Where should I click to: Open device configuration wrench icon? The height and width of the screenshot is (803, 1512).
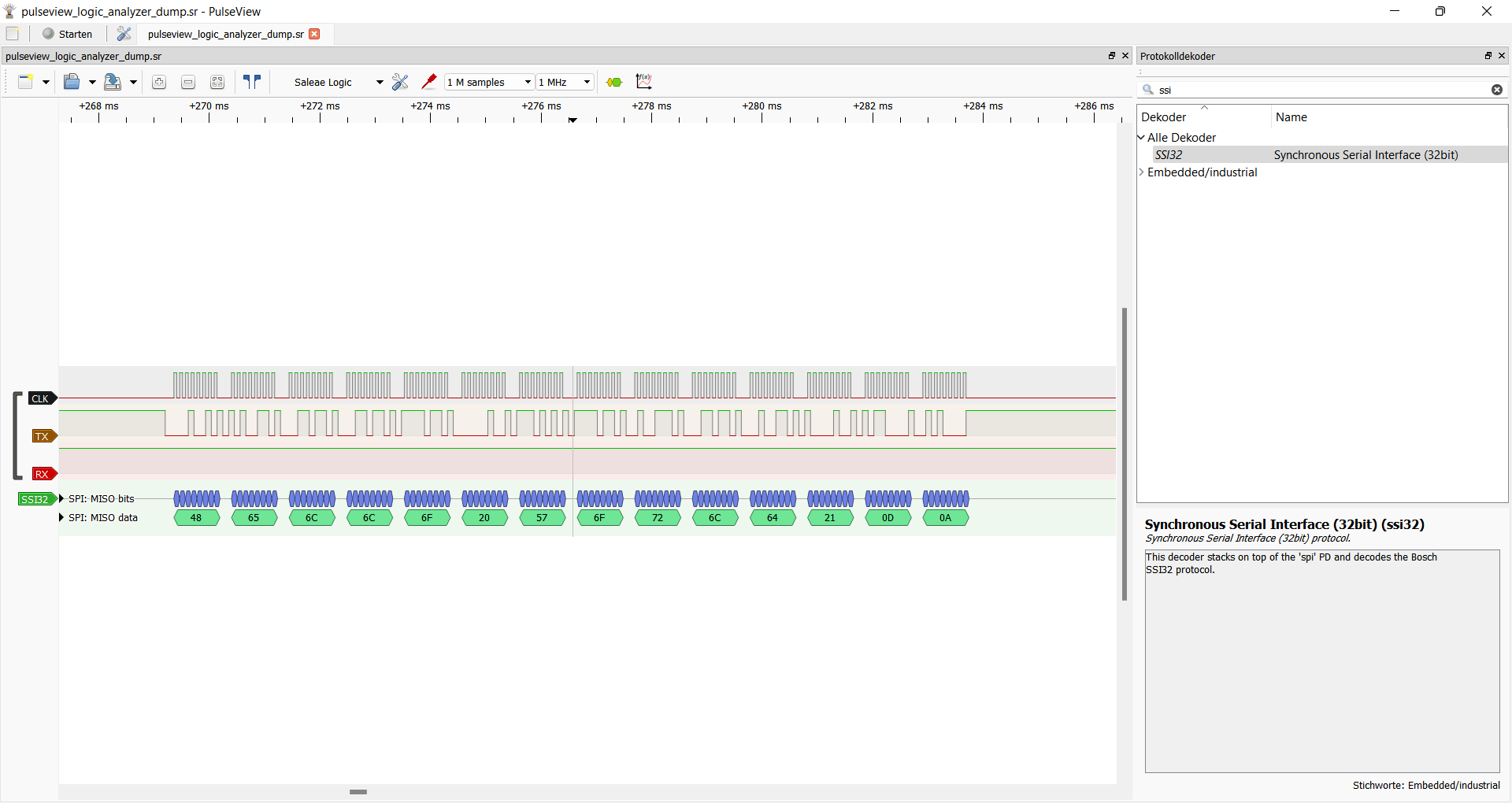pyautogui.click(x=400, y=82)
